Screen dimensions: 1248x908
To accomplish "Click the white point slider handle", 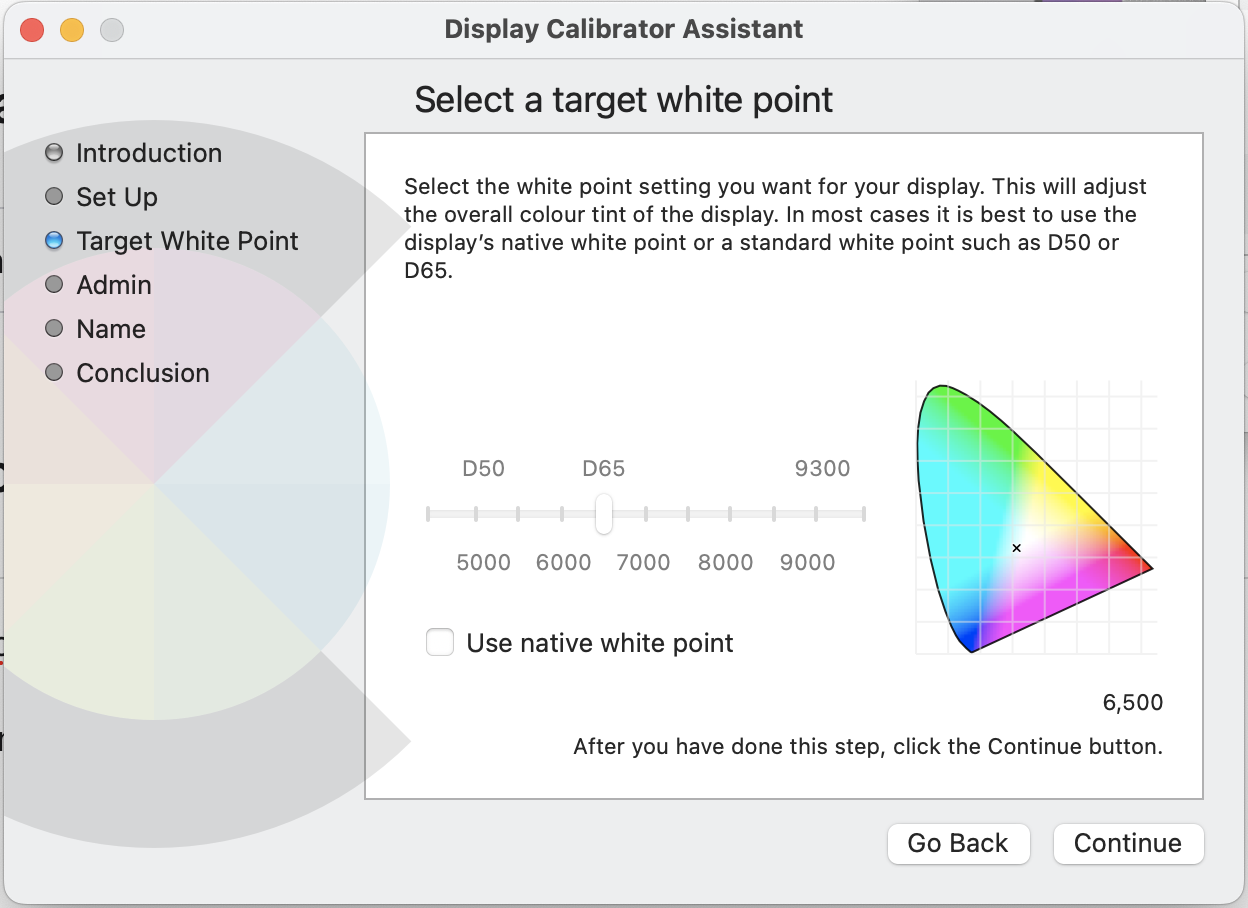I will 603,514.
